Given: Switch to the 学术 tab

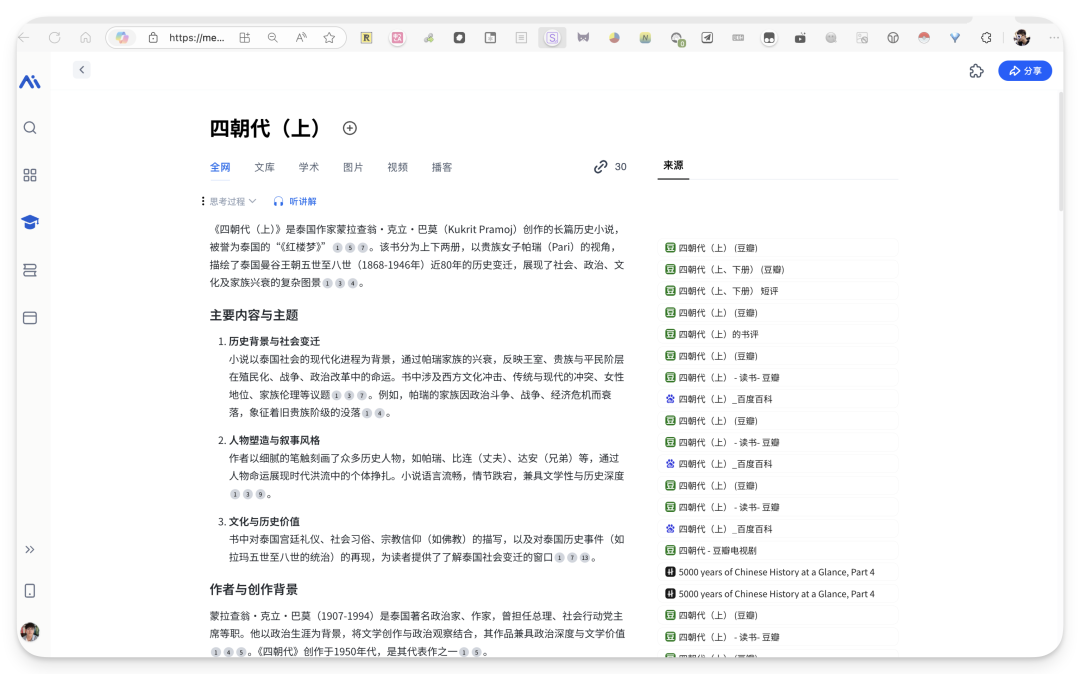Looking at the screenshot, I should (309, 167).
